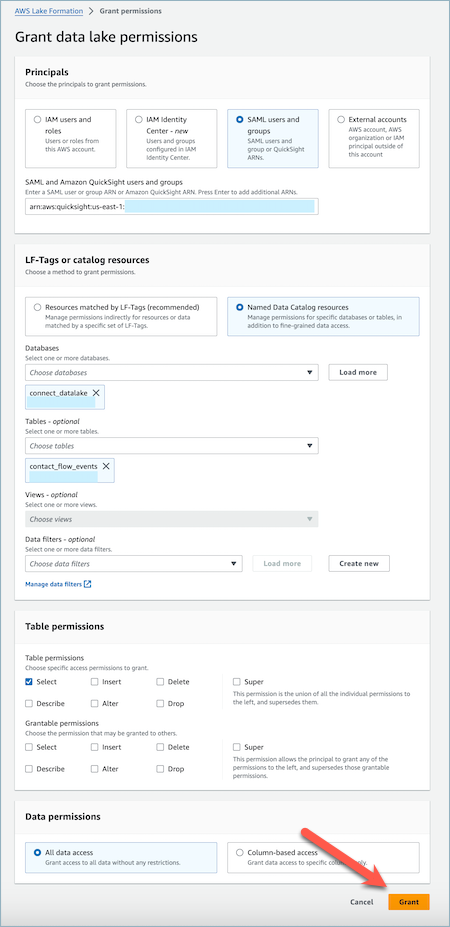This screenshot has height=927, width=450.
Task: Click the Data permissions section heading
Action: tap(63, 816)
